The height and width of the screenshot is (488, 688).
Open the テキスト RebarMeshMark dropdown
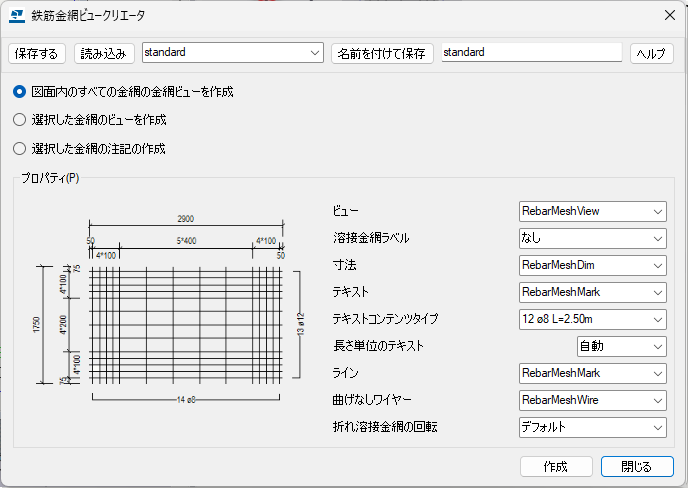(592, 292)
